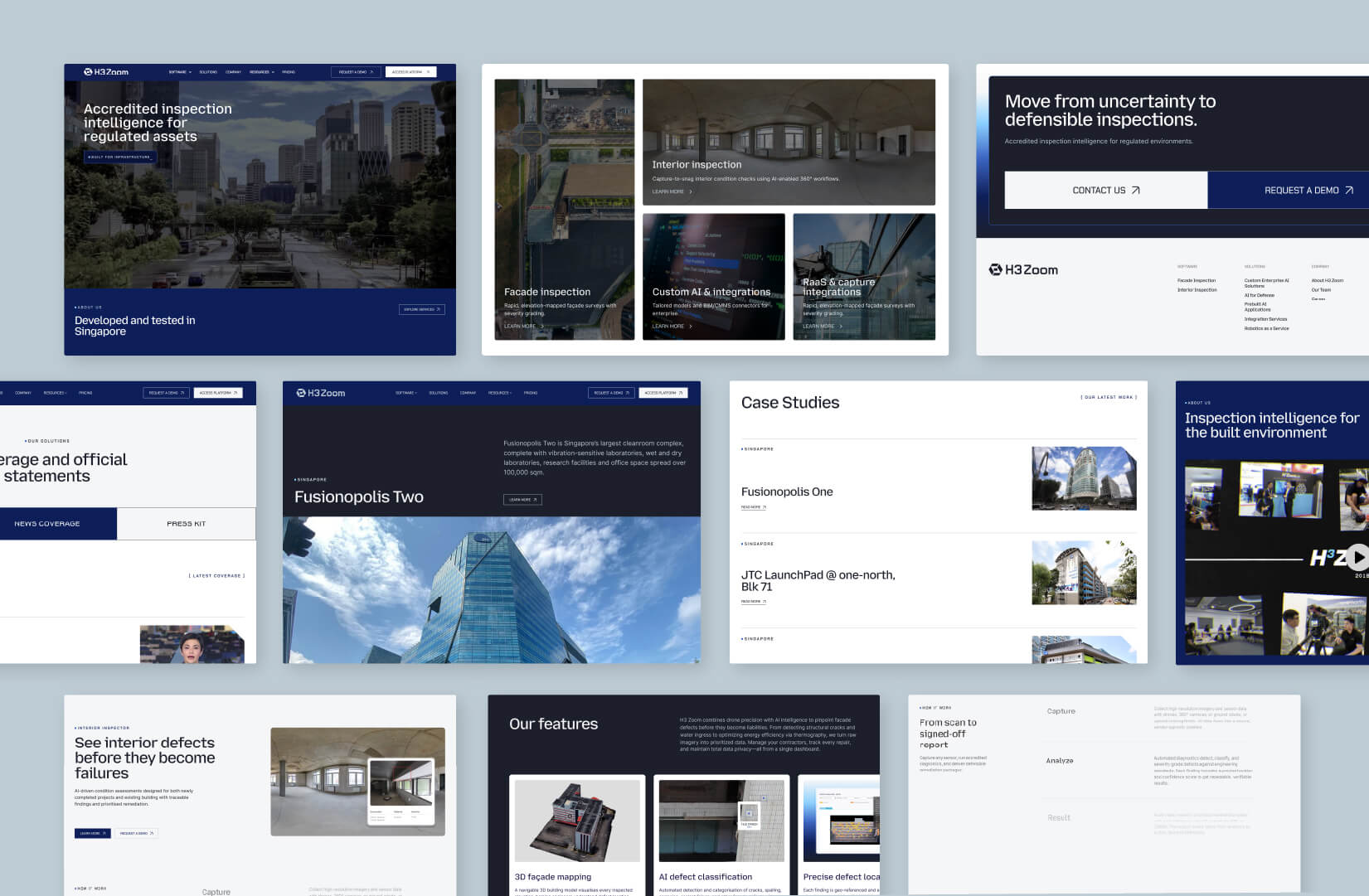Open the AI for Defense footer link
1369x896 pixels.
(1260, 295)
